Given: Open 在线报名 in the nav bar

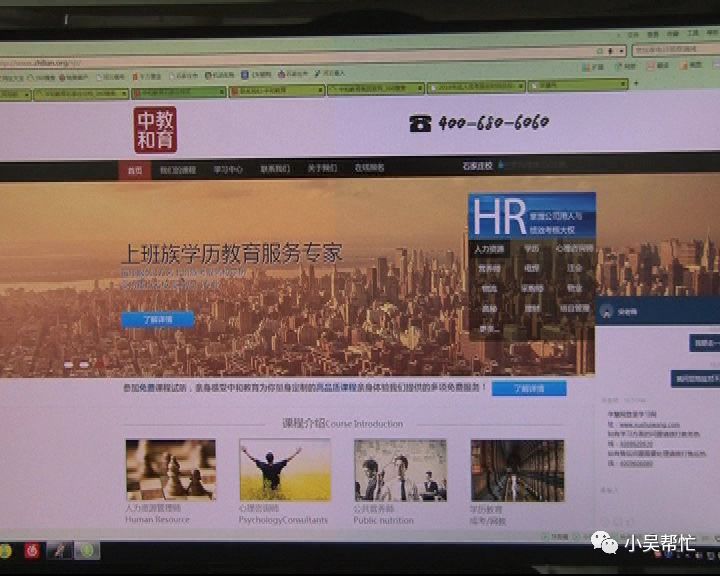Looking at the screenshot, I should (x=369, y=168).
